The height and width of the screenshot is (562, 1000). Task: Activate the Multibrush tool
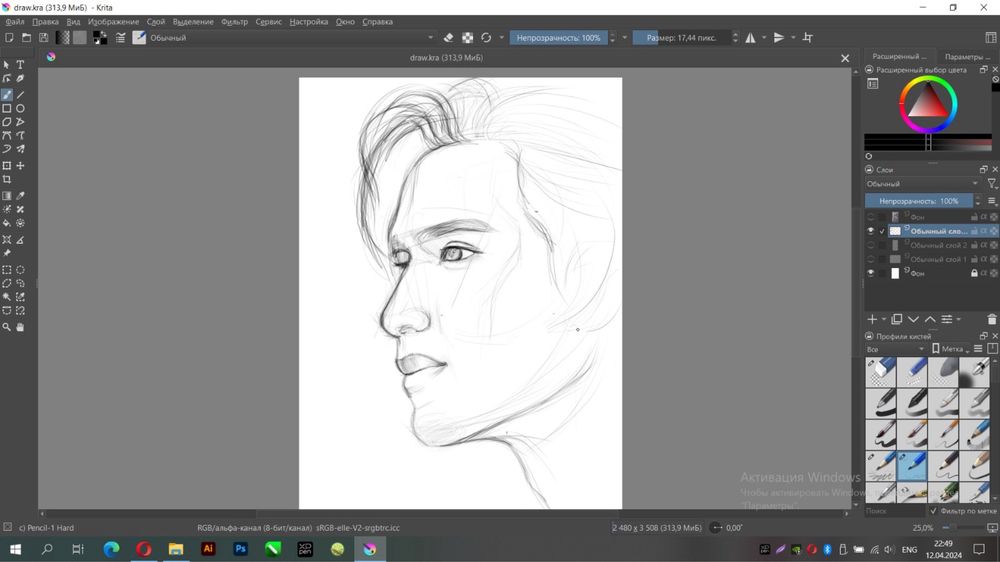[x=20, y=149]
